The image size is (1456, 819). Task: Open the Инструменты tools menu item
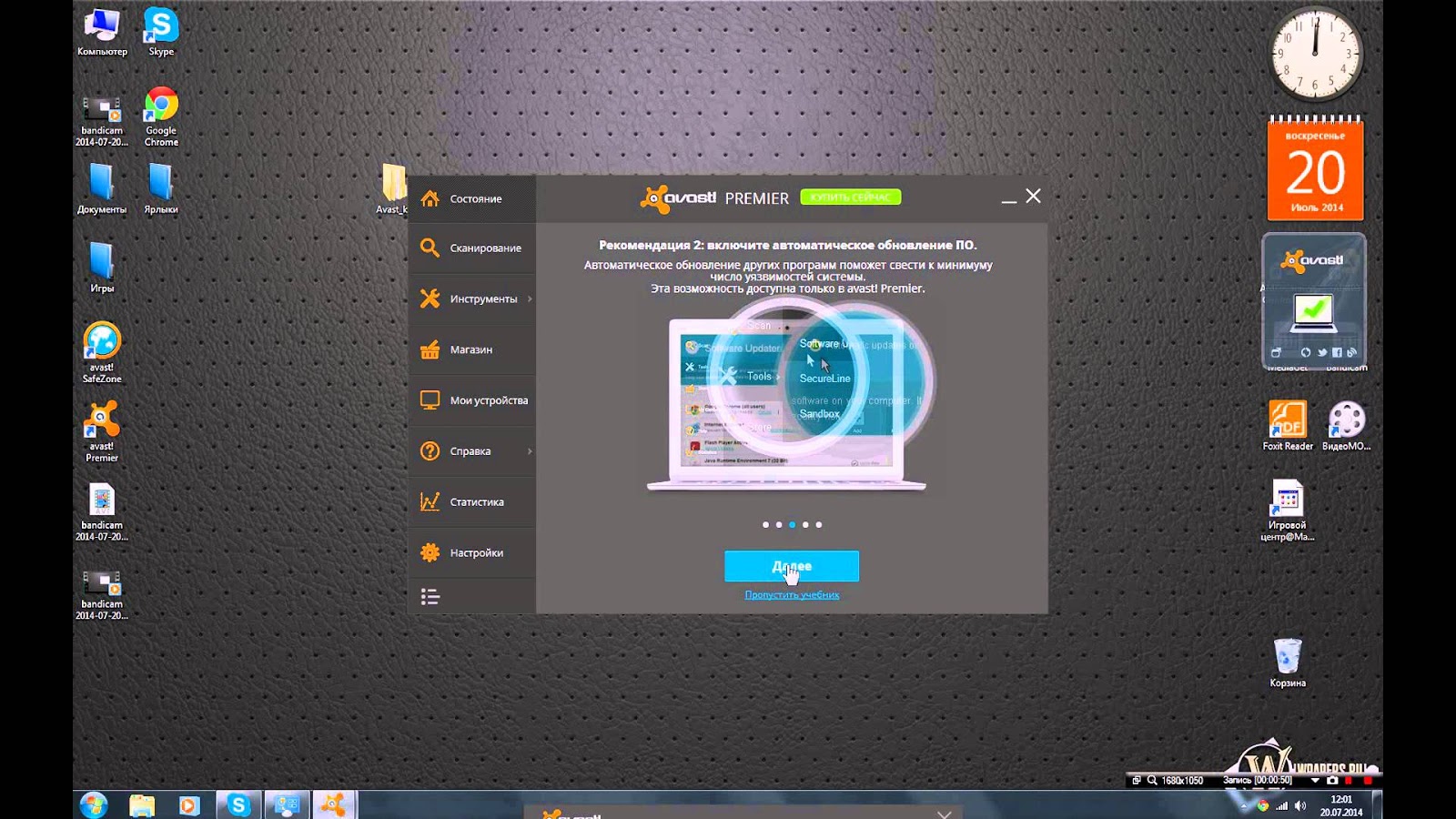tap(471, 298)
